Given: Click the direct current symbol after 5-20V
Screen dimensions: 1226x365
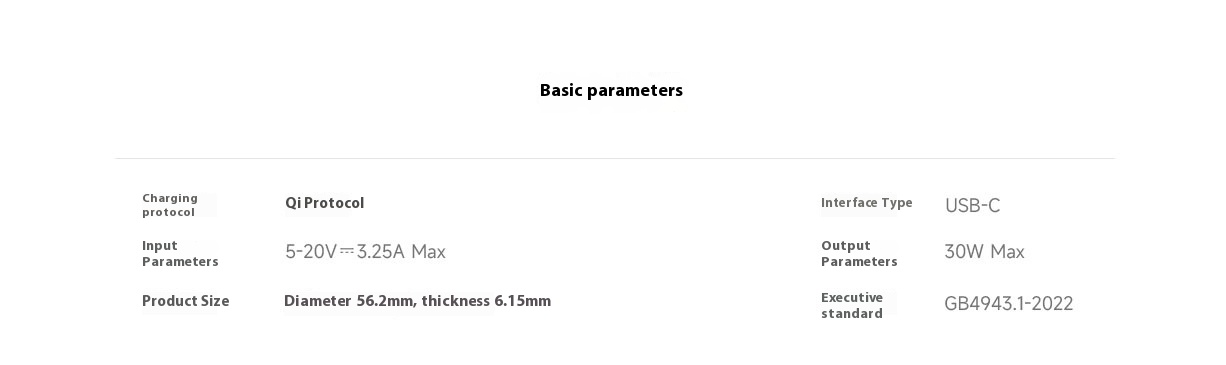Looking at the screenshot, I should point(347,251).
